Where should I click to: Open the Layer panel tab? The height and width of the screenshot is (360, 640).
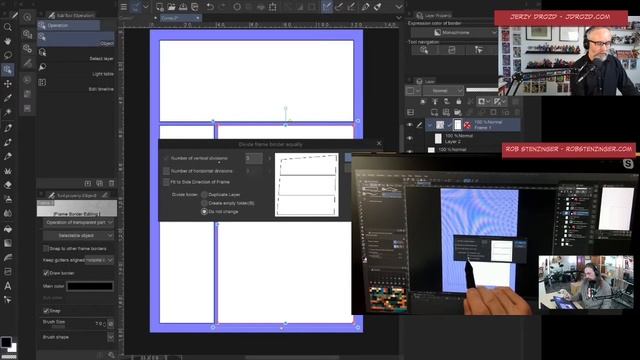[x=424, y=81]
